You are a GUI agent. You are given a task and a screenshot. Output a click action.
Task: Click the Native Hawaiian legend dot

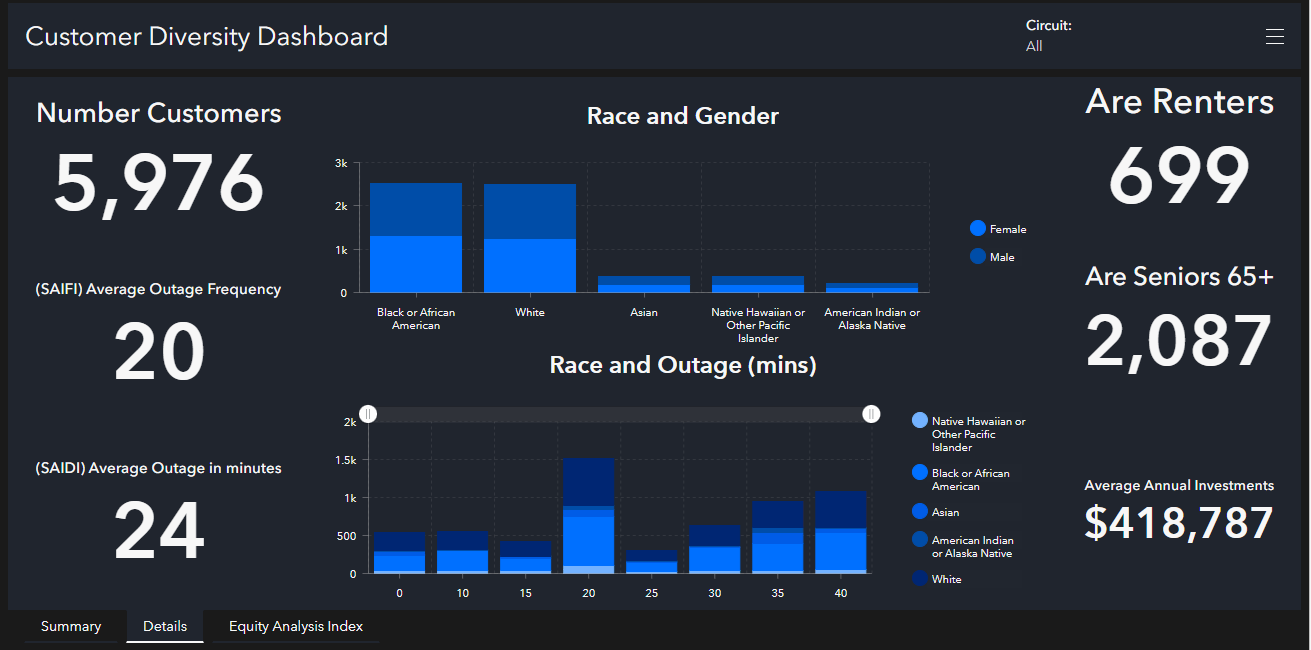click(x=918, y=421)
